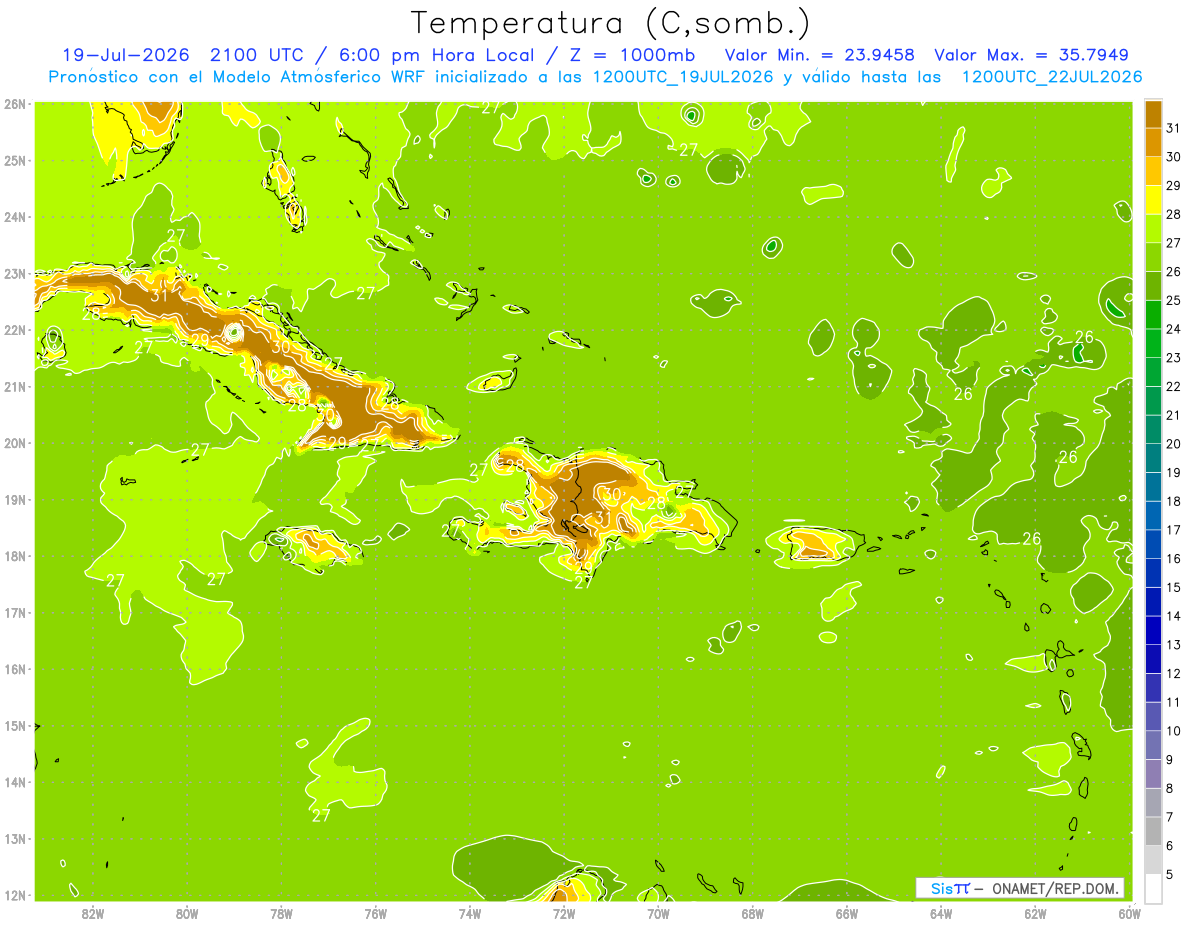Click latitude axis label "20N"
The height and width of the screenshot is (927, 1200).
pyautogui.click(x=14, y=443)
